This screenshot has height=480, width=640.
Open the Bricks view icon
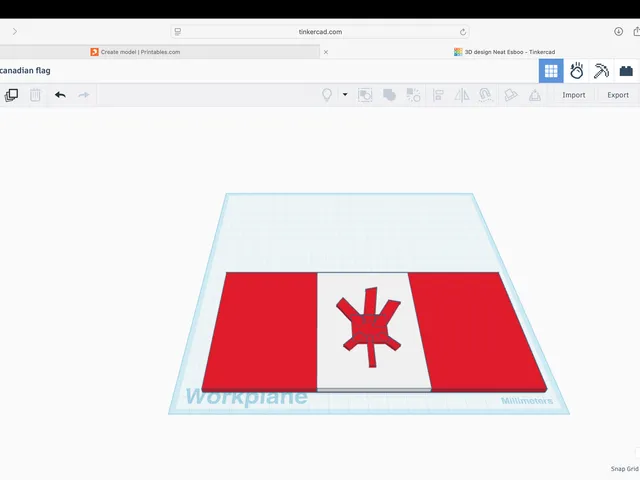tap(626, 71)
